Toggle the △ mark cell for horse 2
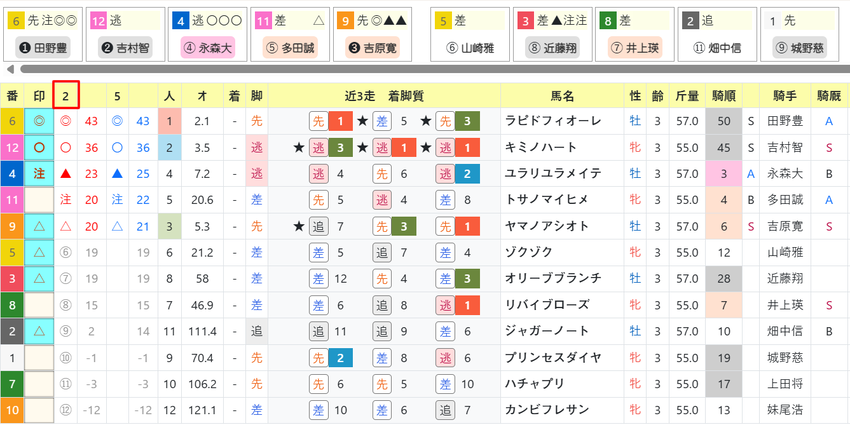Screen dimensions: 850x425 pyautogui.click(x=39, y=331)
